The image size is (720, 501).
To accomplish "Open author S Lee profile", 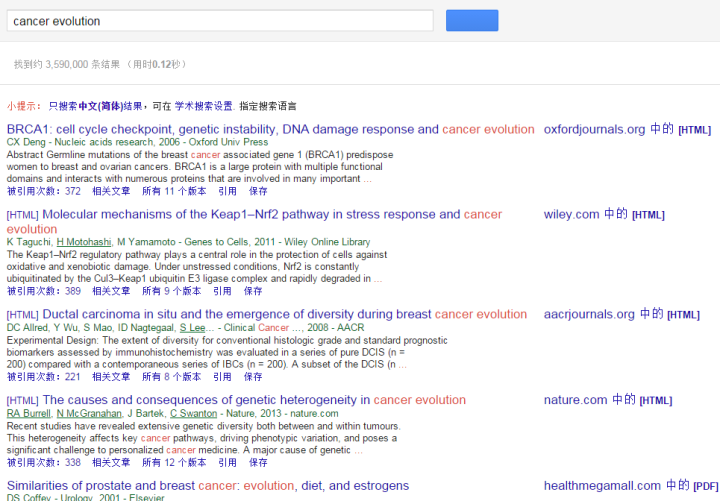I will [192, 328].
